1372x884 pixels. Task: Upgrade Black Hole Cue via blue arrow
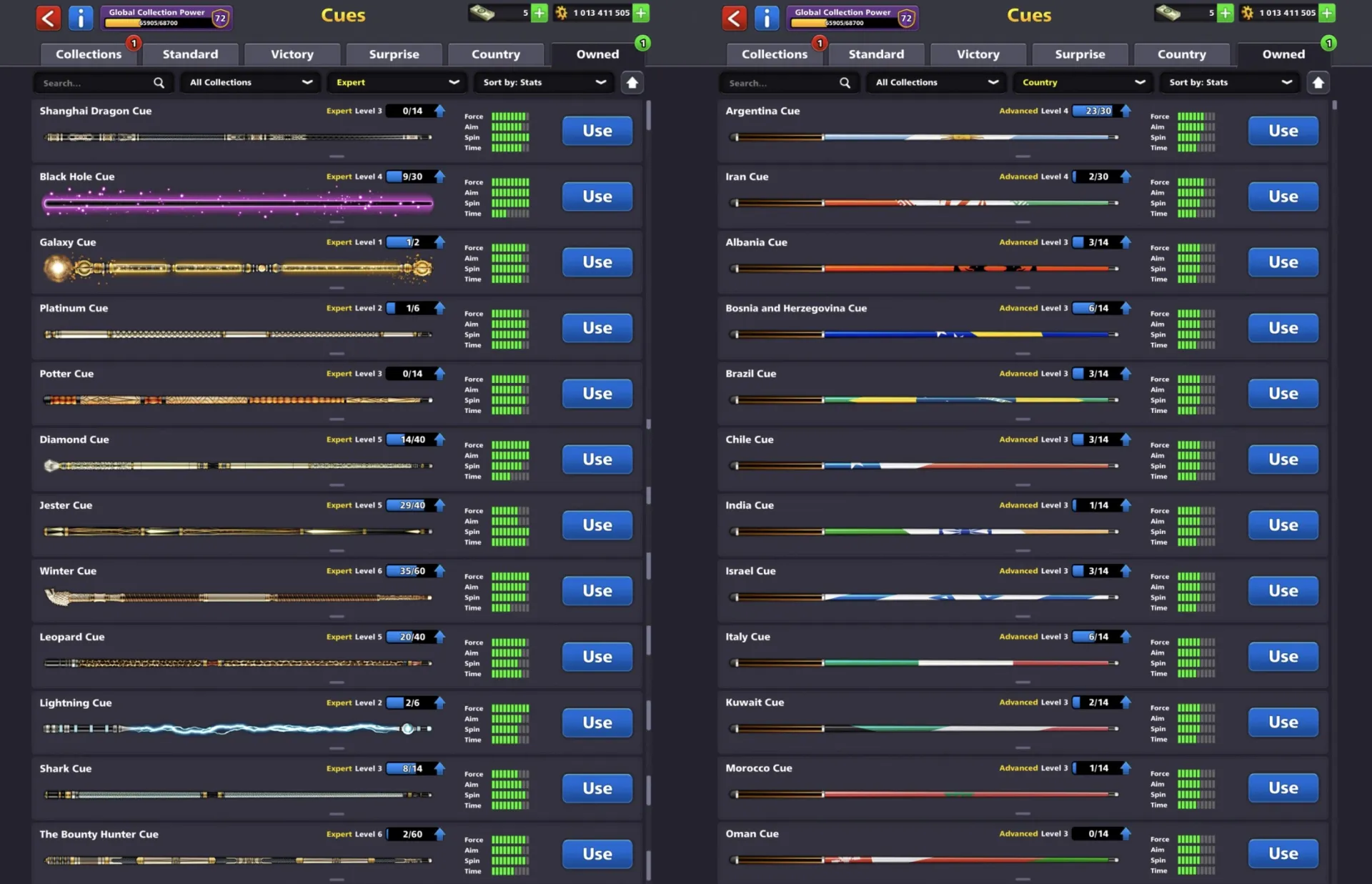tap(439, 177)
